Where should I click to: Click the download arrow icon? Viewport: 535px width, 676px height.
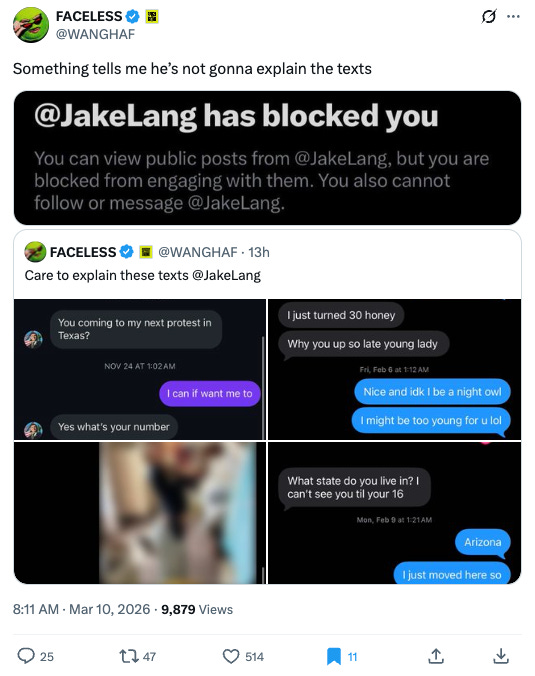click(501, 656)
